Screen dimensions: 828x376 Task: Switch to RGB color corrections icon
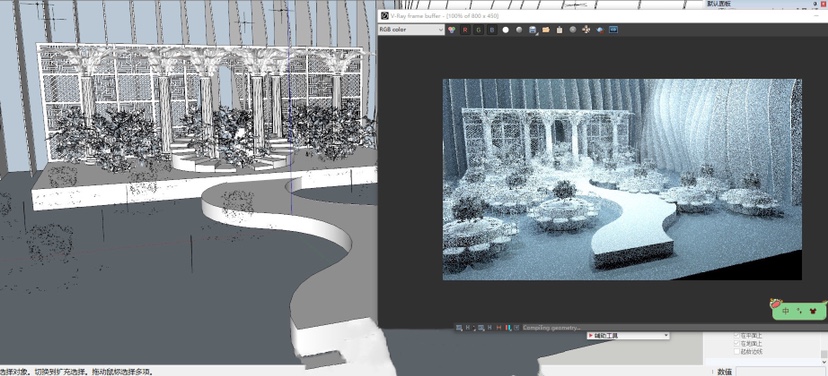click(451, 30)
